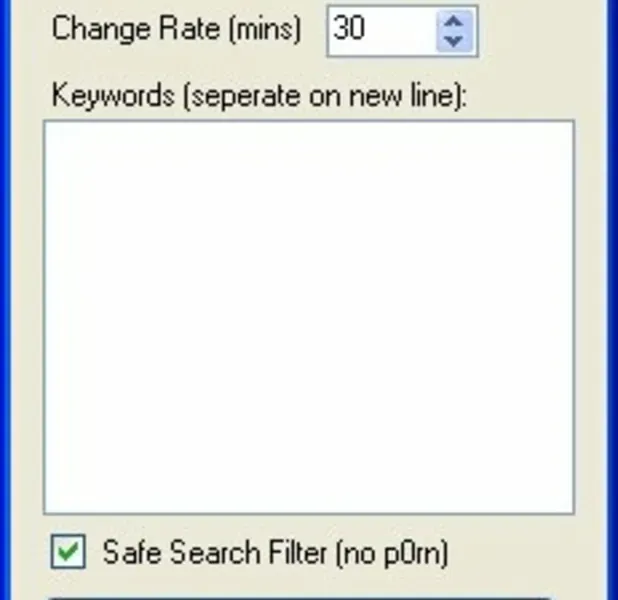The image size is (618, 600).
Task: Click inside the Keywords text box
Action: [308, 316]
